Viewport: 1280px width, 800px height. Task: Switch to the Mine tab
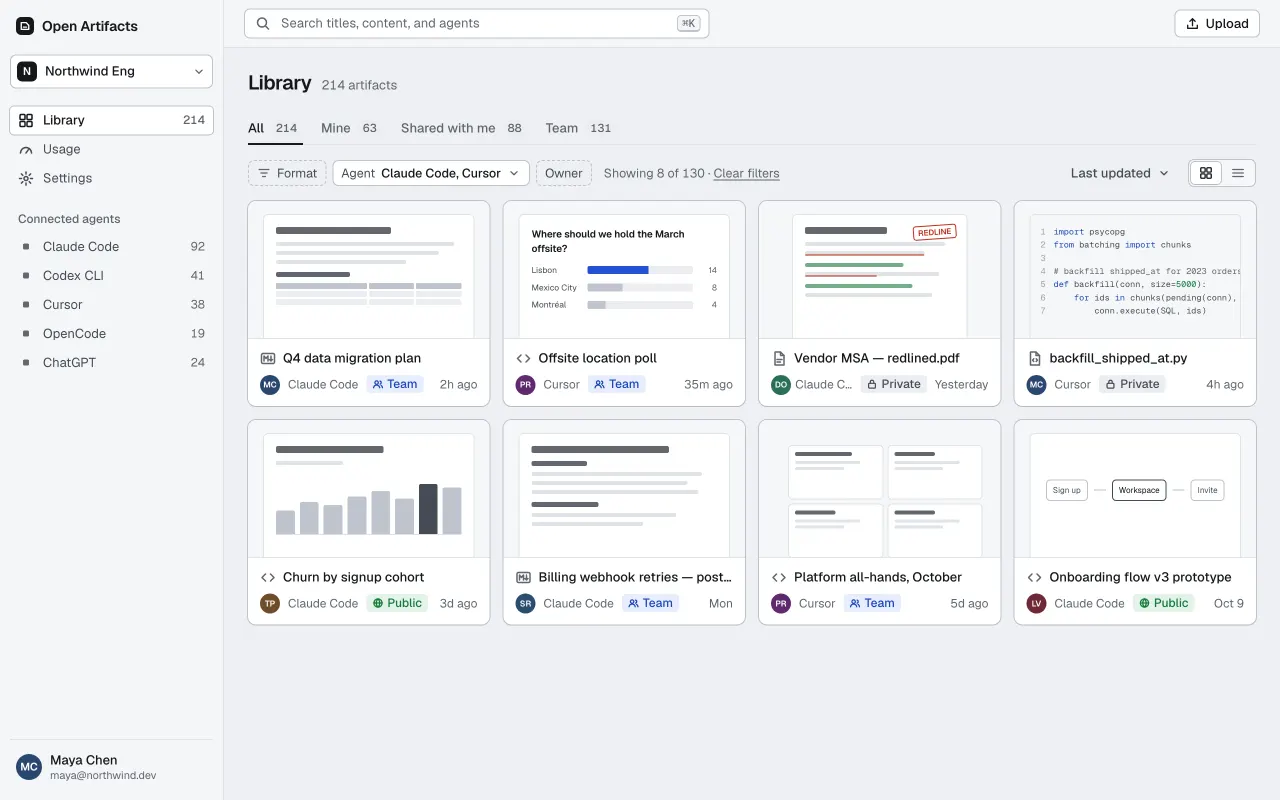(349, 128)
